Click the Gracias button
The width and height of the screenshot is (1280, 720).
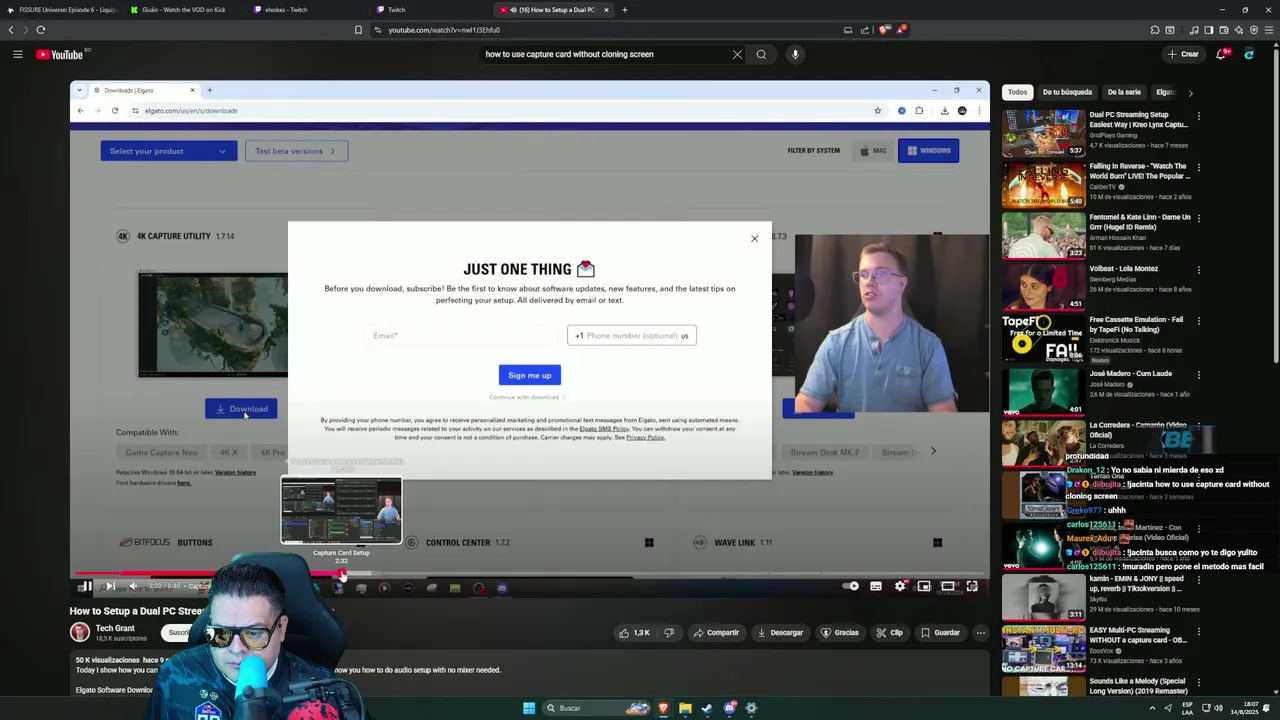(x=839, y=633)
